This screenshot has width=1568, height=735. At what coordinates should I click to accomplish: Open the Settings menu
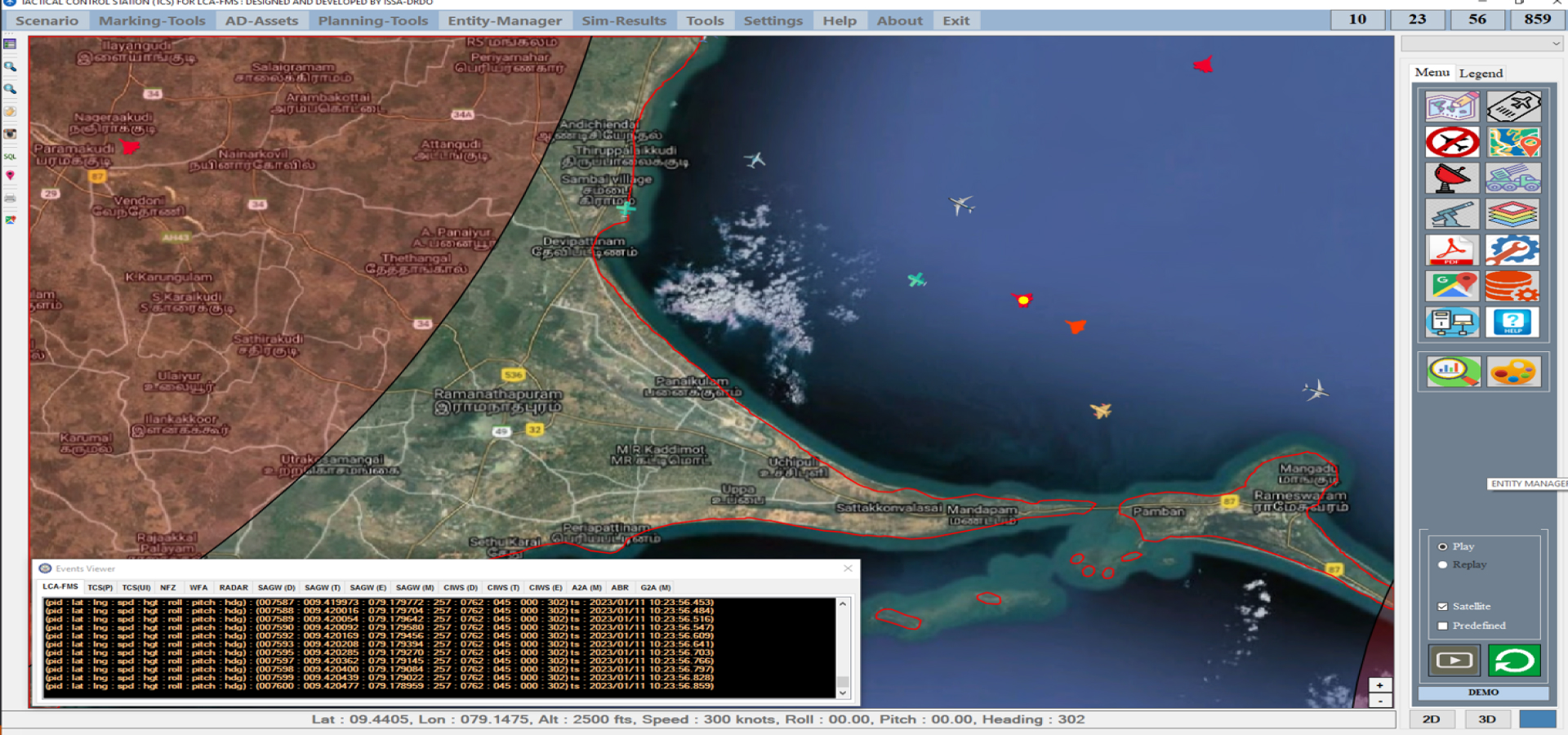(x=773, y=20)
